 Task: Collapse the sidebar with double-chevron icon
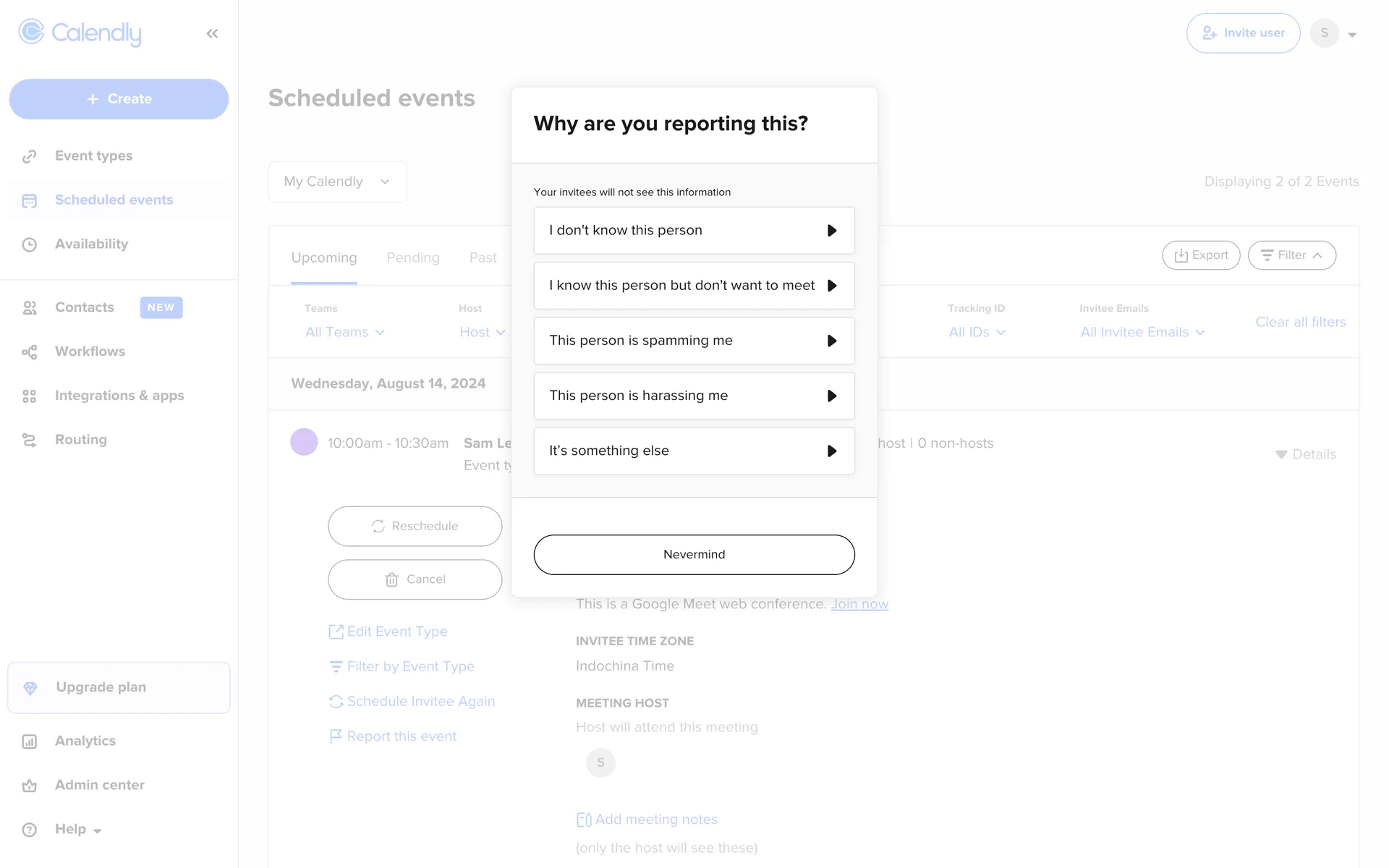click(x=212, y=33)
